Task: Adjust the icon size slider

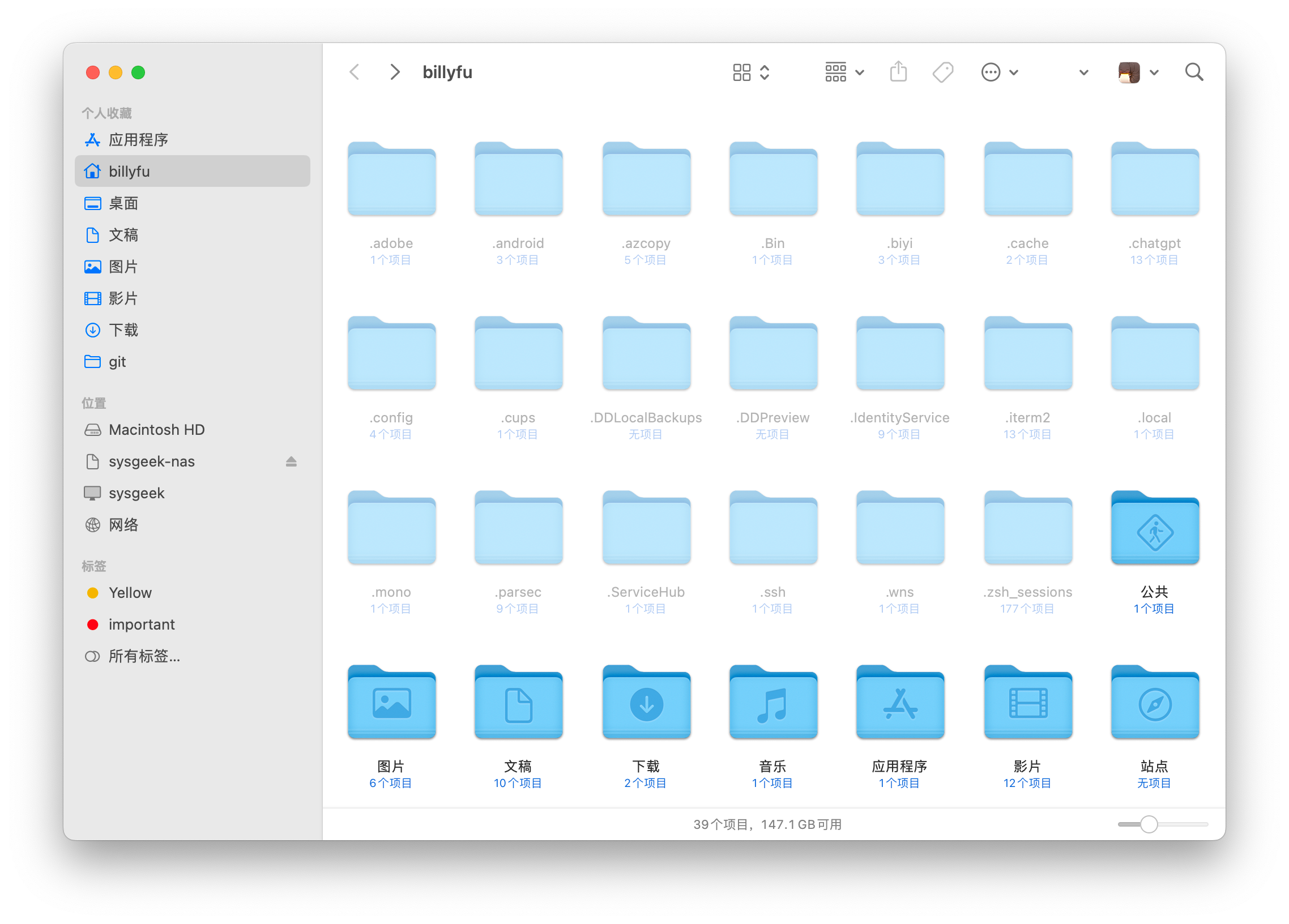Action: pyautogui.click(x=1149, y=824)
